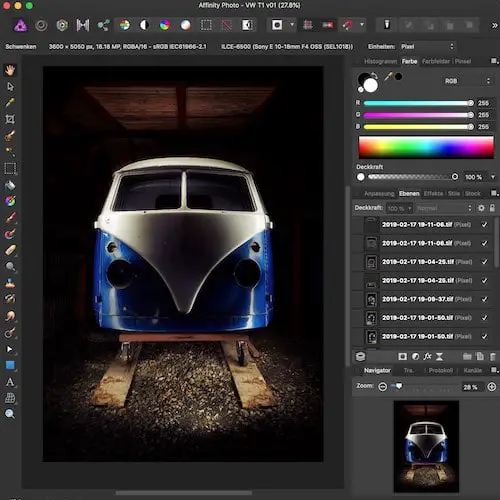The width and height of the screenshot is (500, 500).
Task: Click the Invert Pixel Selection icon
Action: click(x=247, y=25)
